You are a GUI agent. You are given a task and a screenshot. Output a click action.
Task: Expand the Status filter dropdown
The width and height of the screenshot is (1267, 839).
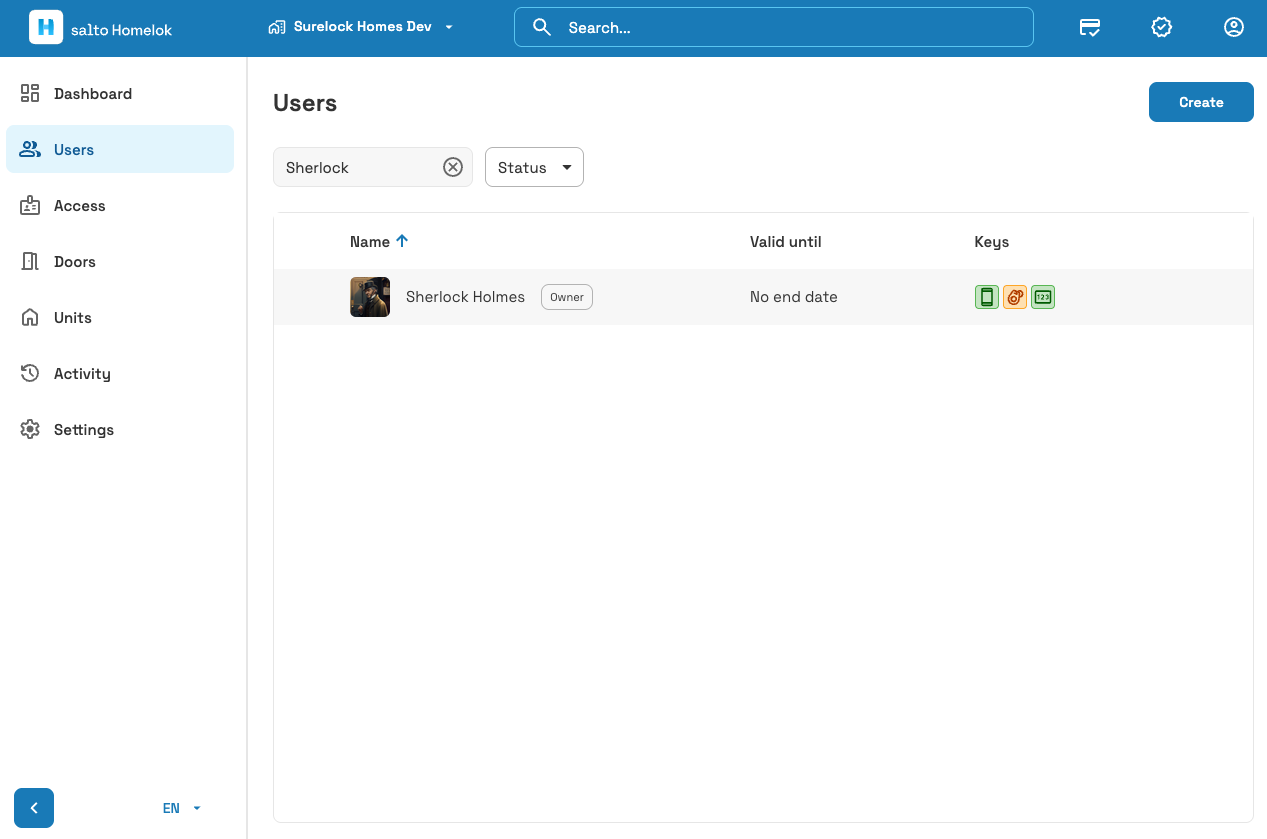point(534,167)
